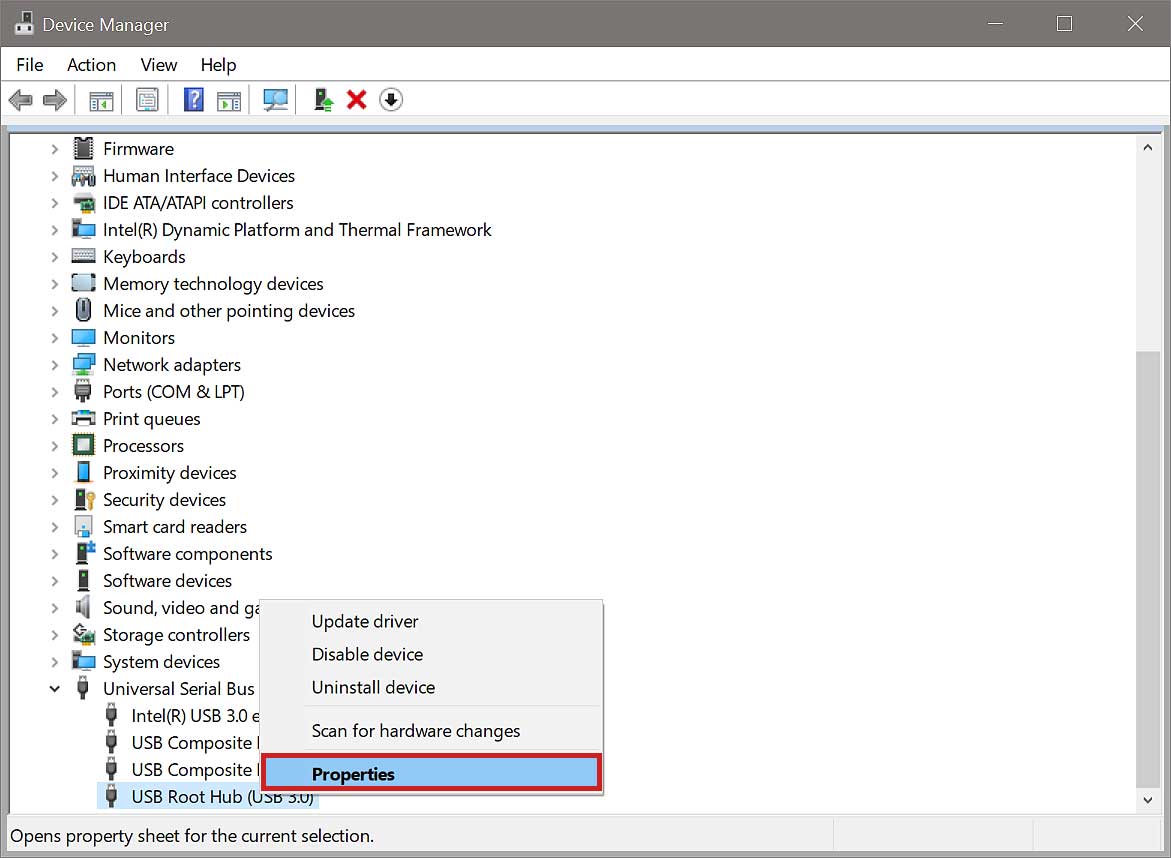
Task: Expand Human Interface Devices node
Action: point(55,175)
